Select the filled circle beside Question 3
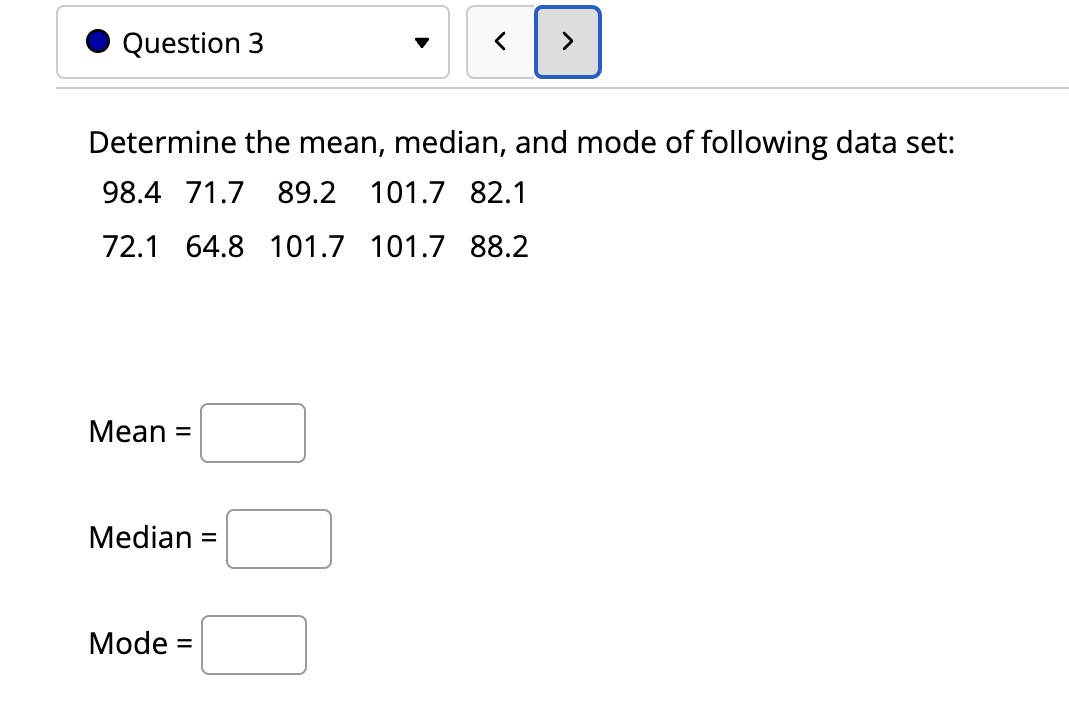The image size is (1069, 727). (97, 41)
